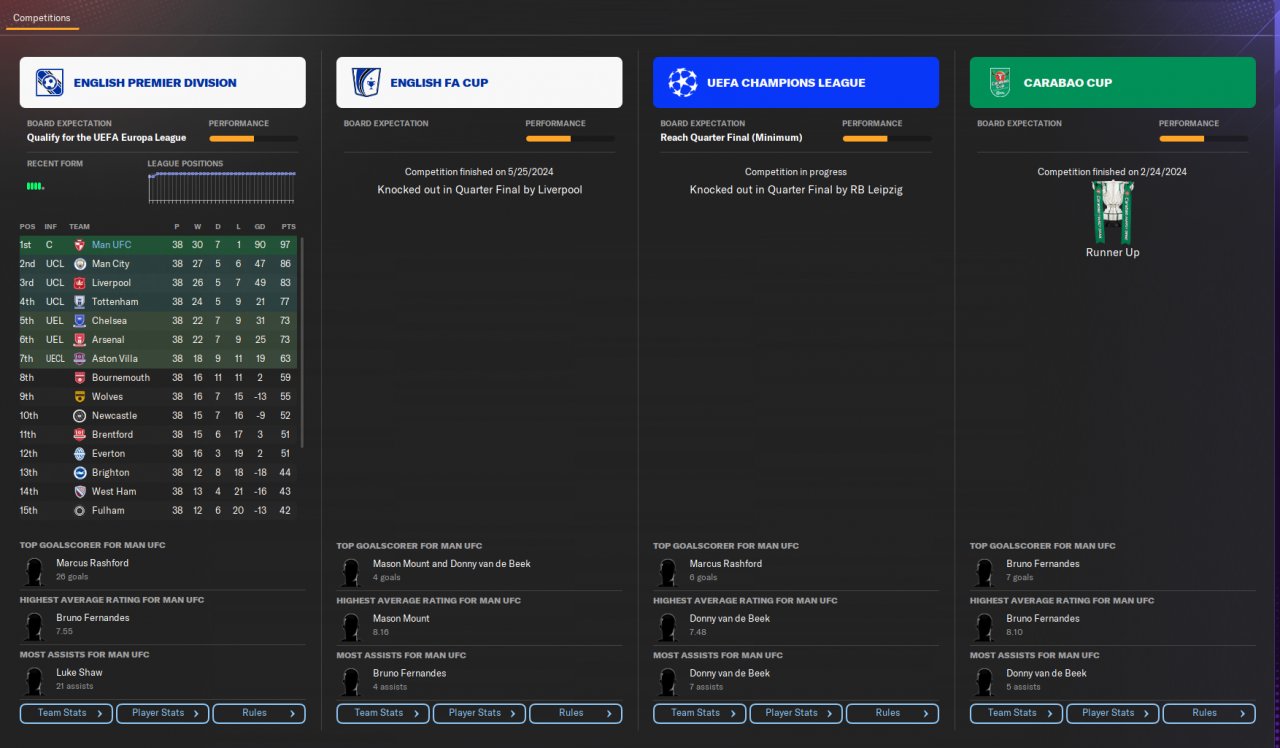Click the GD column header

[x=260, y=227]
